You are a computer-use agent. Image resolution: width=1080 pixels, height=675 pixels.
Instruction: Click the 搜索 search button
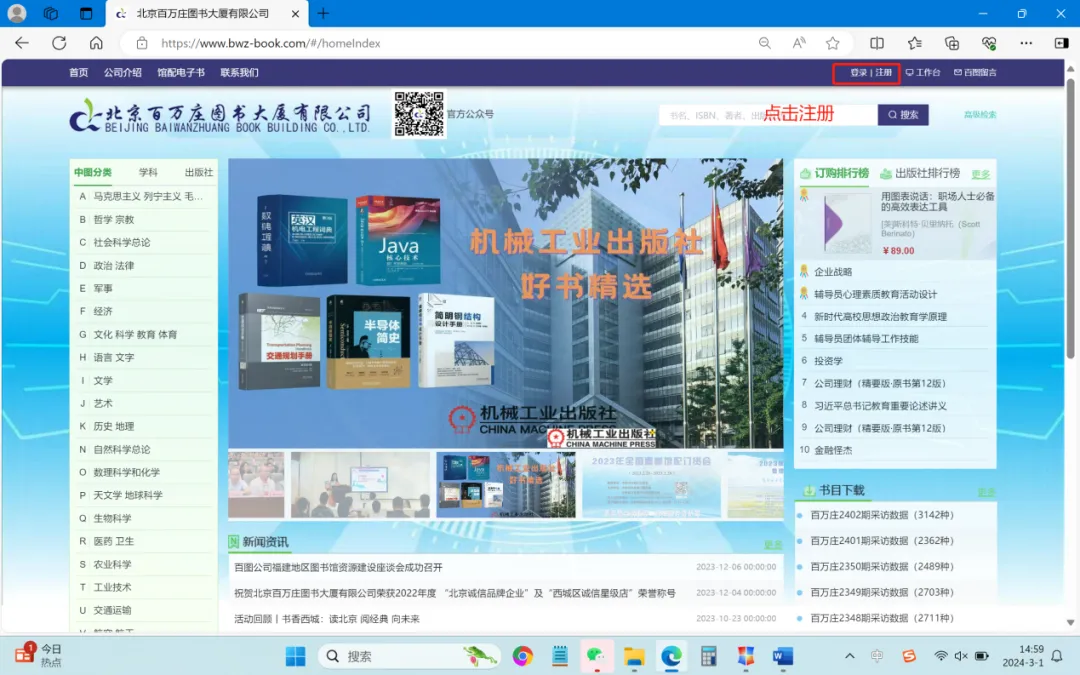point(903,114)
